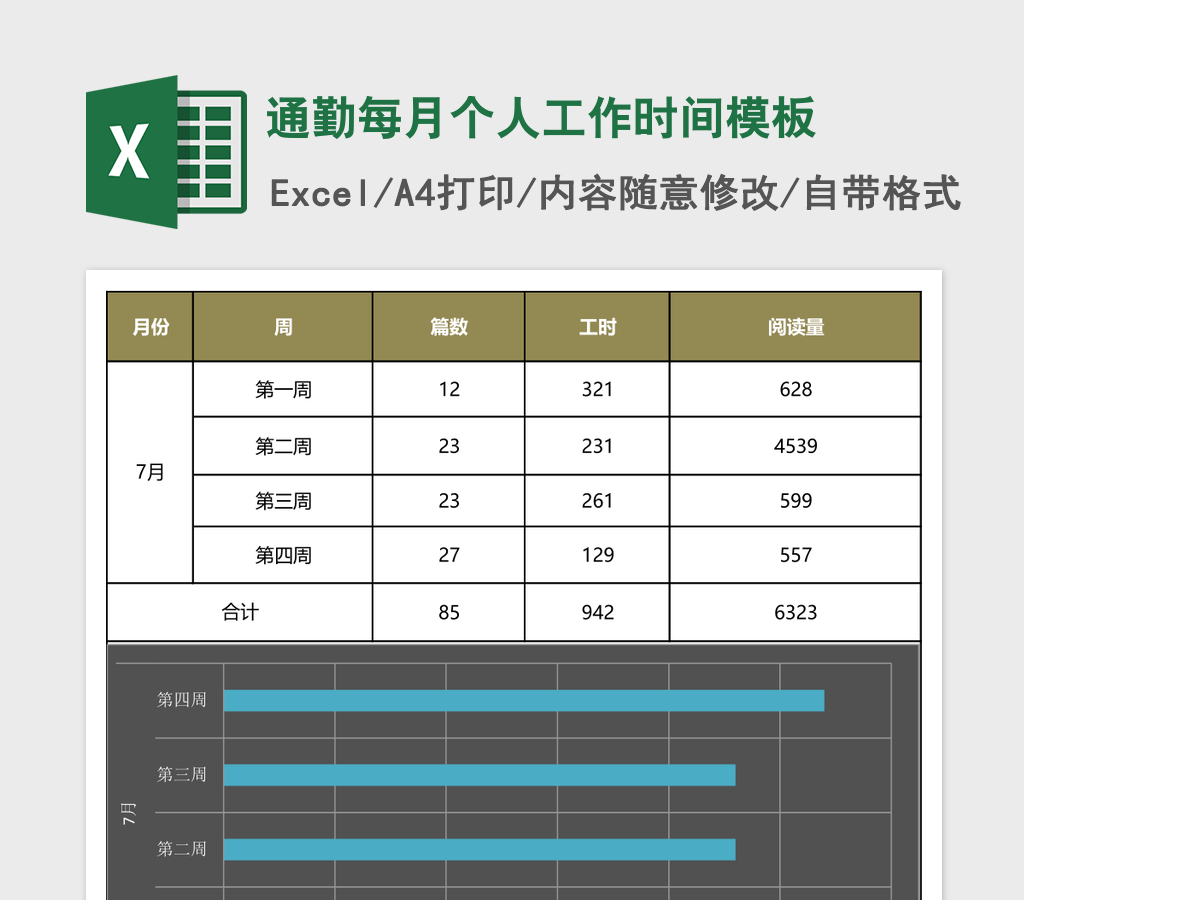Screen dimensions: 1200x900
Task: Select 工时 value 129
Action: [597, 555]
